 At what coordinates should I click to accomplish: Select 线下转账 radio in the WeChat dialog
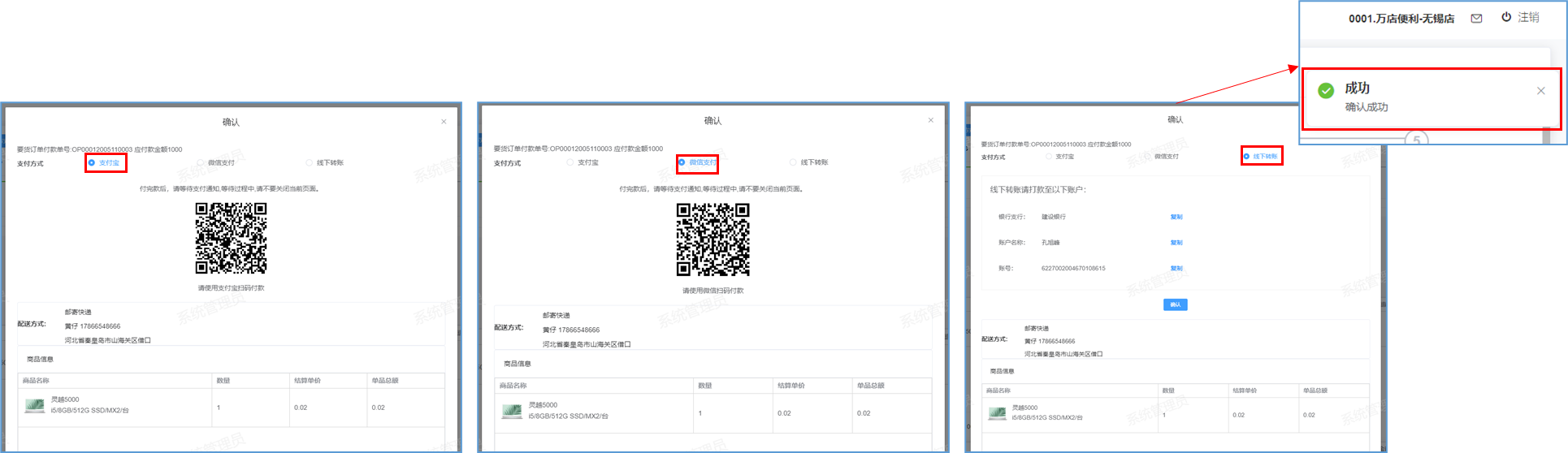[x=793, y=162]
